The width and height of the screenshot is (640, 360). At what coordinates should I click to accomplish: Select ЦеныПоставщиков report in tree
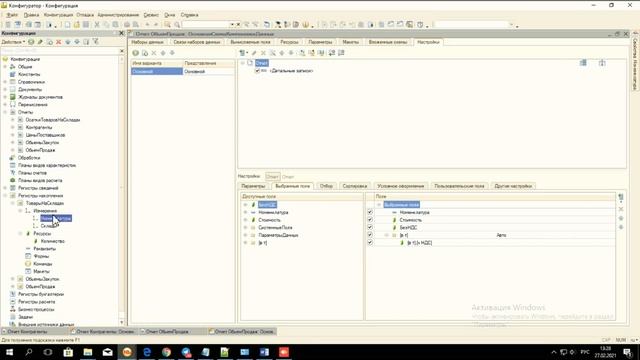pos(45,135)
